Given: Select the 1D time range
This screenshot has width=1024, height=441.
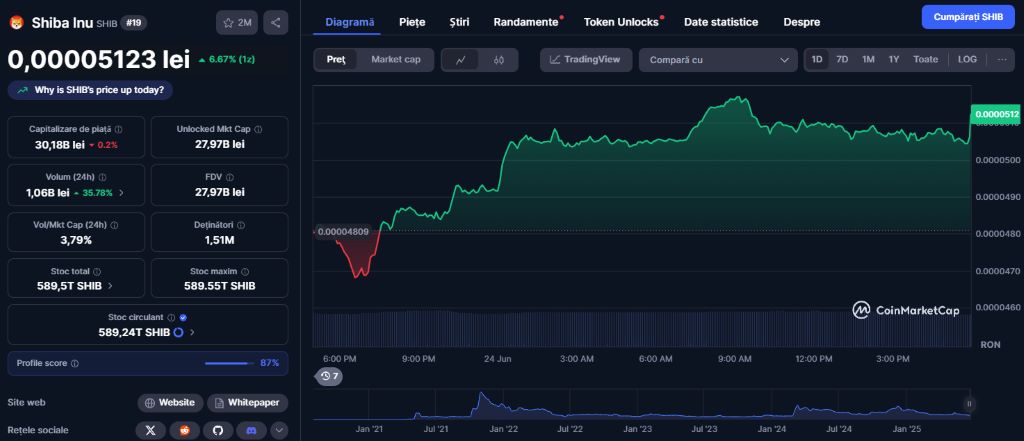Looking at the screenshot, I should click(816, 59).
